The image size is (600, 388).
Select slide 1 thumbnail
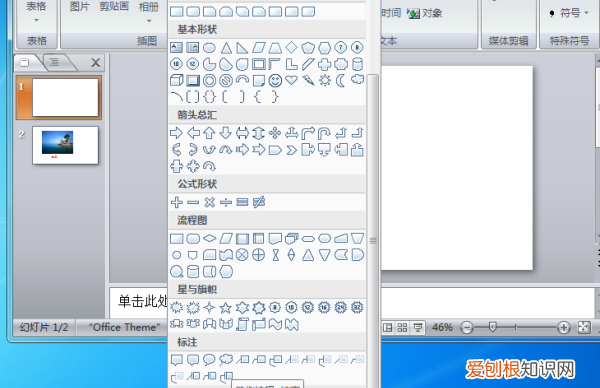pyautogui.click(x=65, y=97)
